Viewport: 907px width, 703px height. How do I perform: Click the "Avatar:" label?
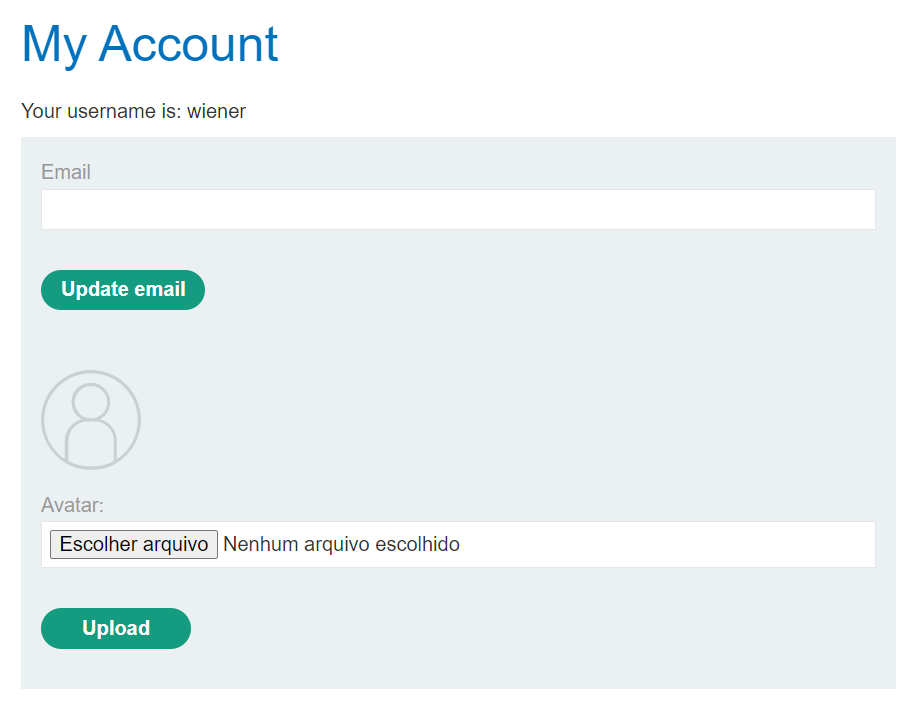[x=72, y=505]
